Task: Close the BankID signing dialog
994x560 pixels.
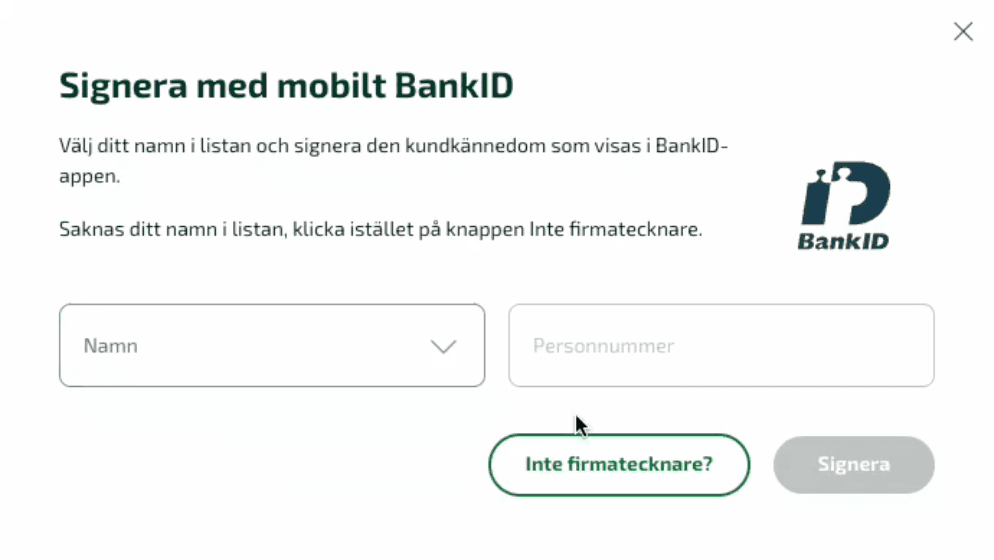Action: coord(963,31)
